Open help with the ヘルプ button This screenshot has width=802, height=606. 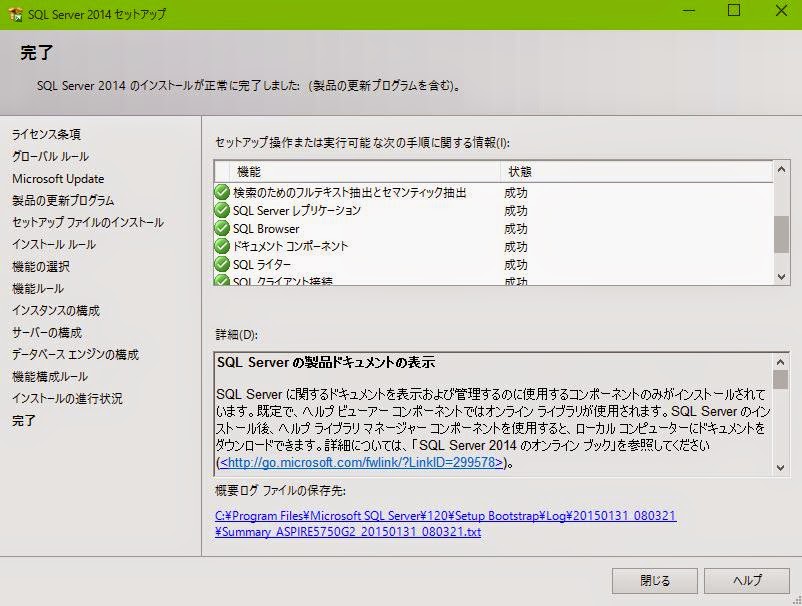747,580
